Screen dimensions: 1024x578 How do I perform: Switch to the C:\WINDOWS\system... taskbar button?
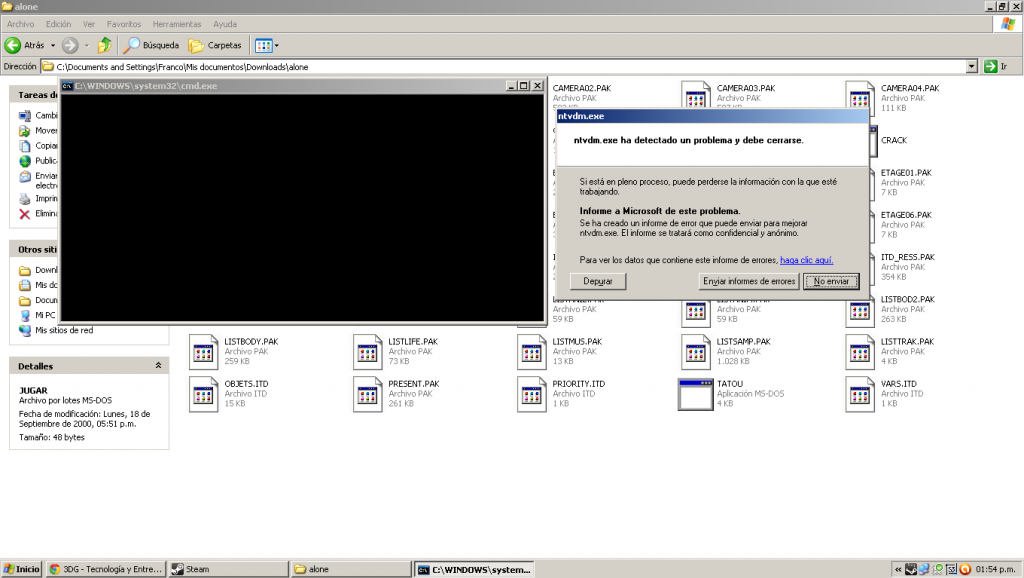click(x=474, y=570)
